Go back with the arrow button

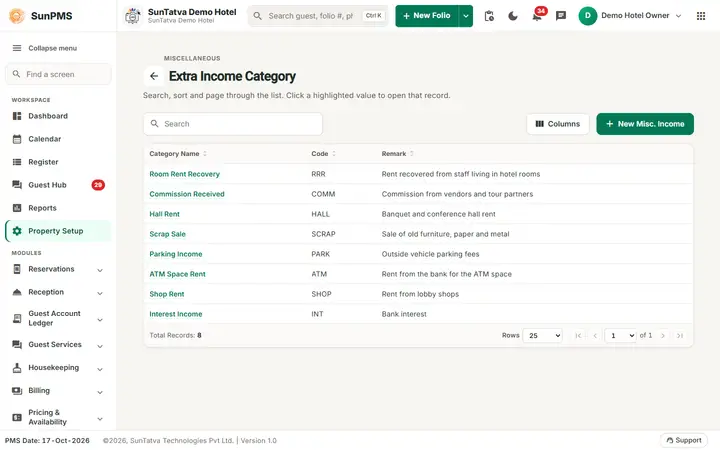(x=154, y=76)
